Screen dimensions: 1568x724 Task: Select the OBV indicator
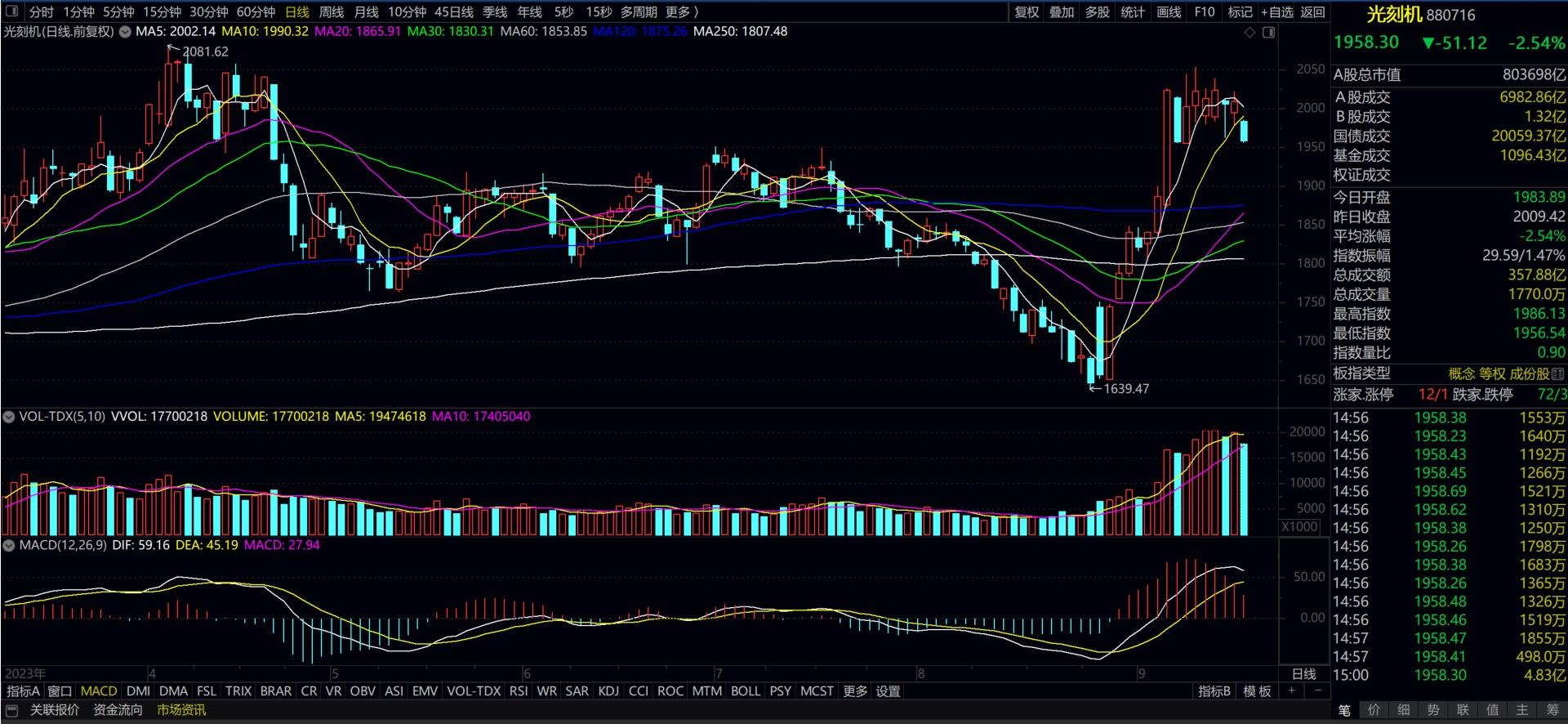coord(363,691)
